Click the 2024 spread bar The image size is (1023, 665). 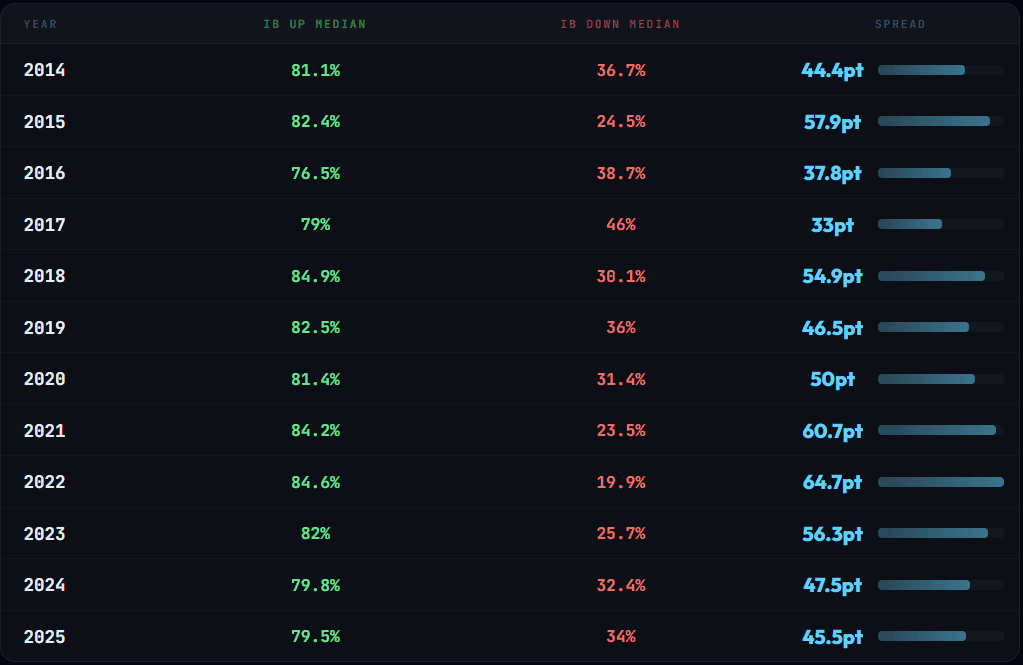940,585
